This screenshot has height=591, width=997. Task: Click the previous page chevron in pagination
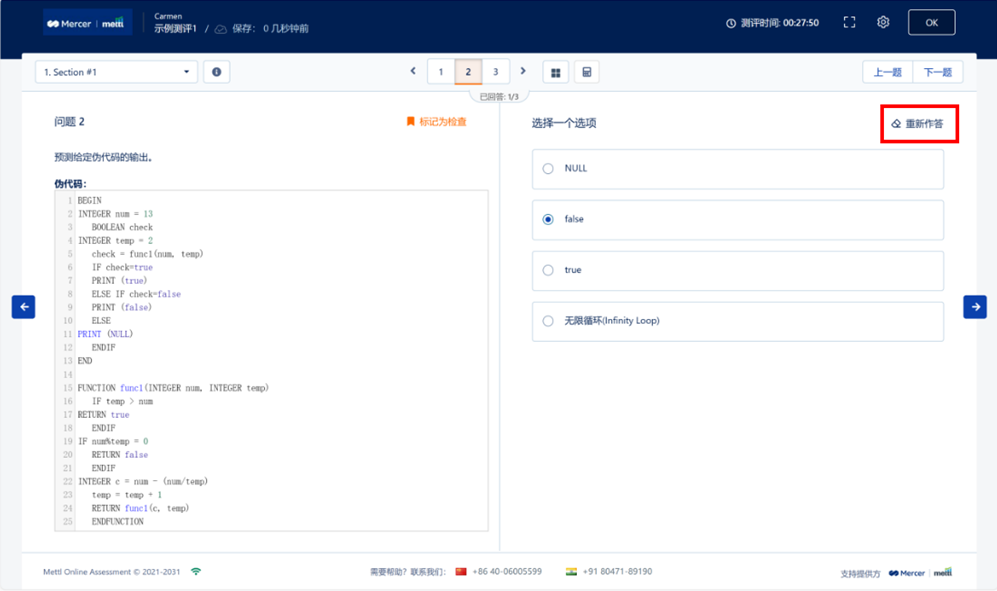click(x=413, y=71)
